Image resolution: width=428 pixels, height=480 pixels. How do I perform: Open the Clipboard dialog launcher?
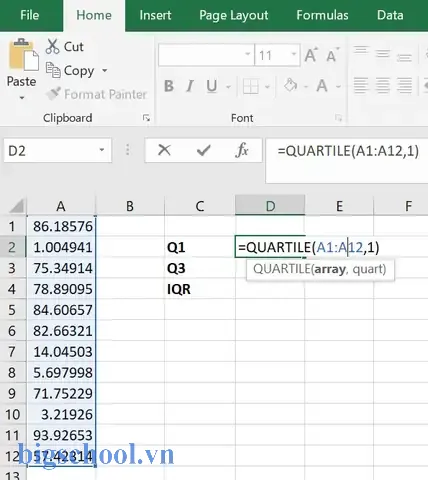146,118
